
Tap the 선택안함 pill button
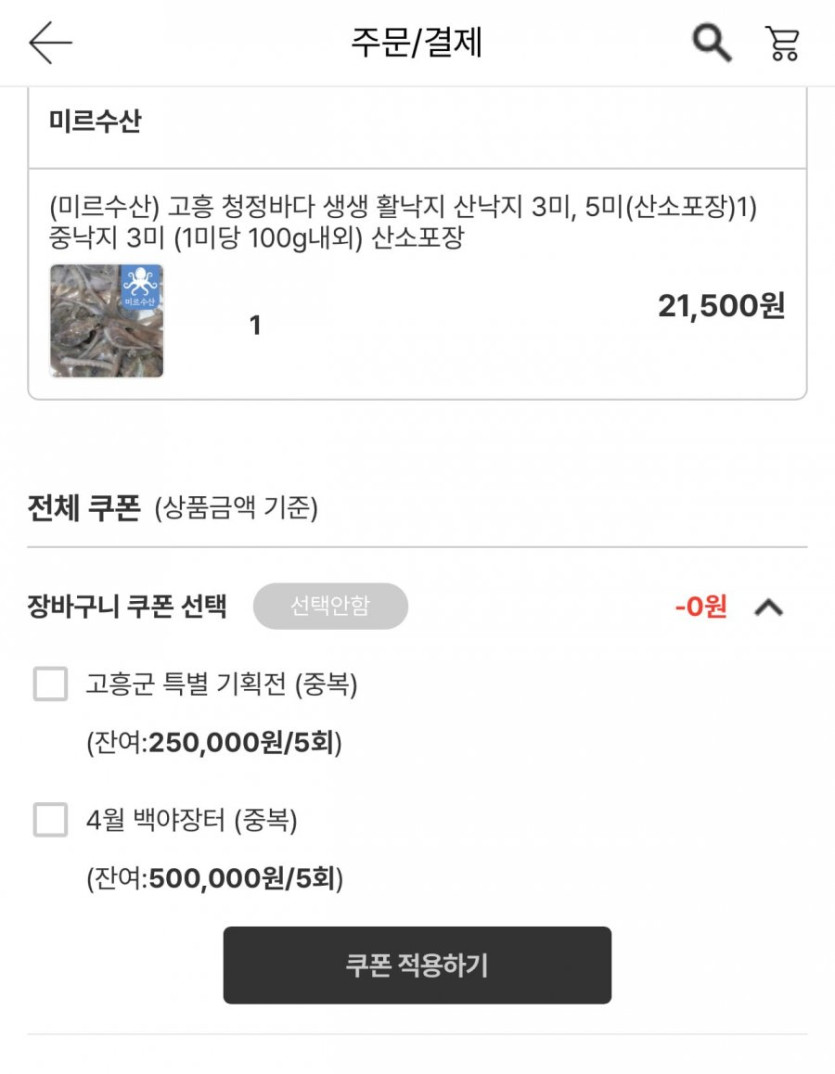(x=330, y=606)
